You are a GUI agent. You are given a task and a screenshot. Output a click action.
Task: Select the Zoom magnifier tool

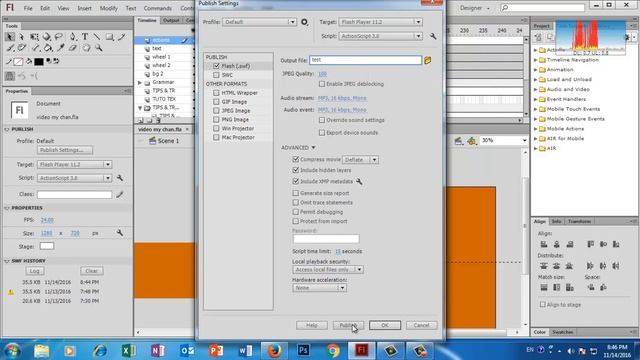pyautogui.click(x=99, y=48)
